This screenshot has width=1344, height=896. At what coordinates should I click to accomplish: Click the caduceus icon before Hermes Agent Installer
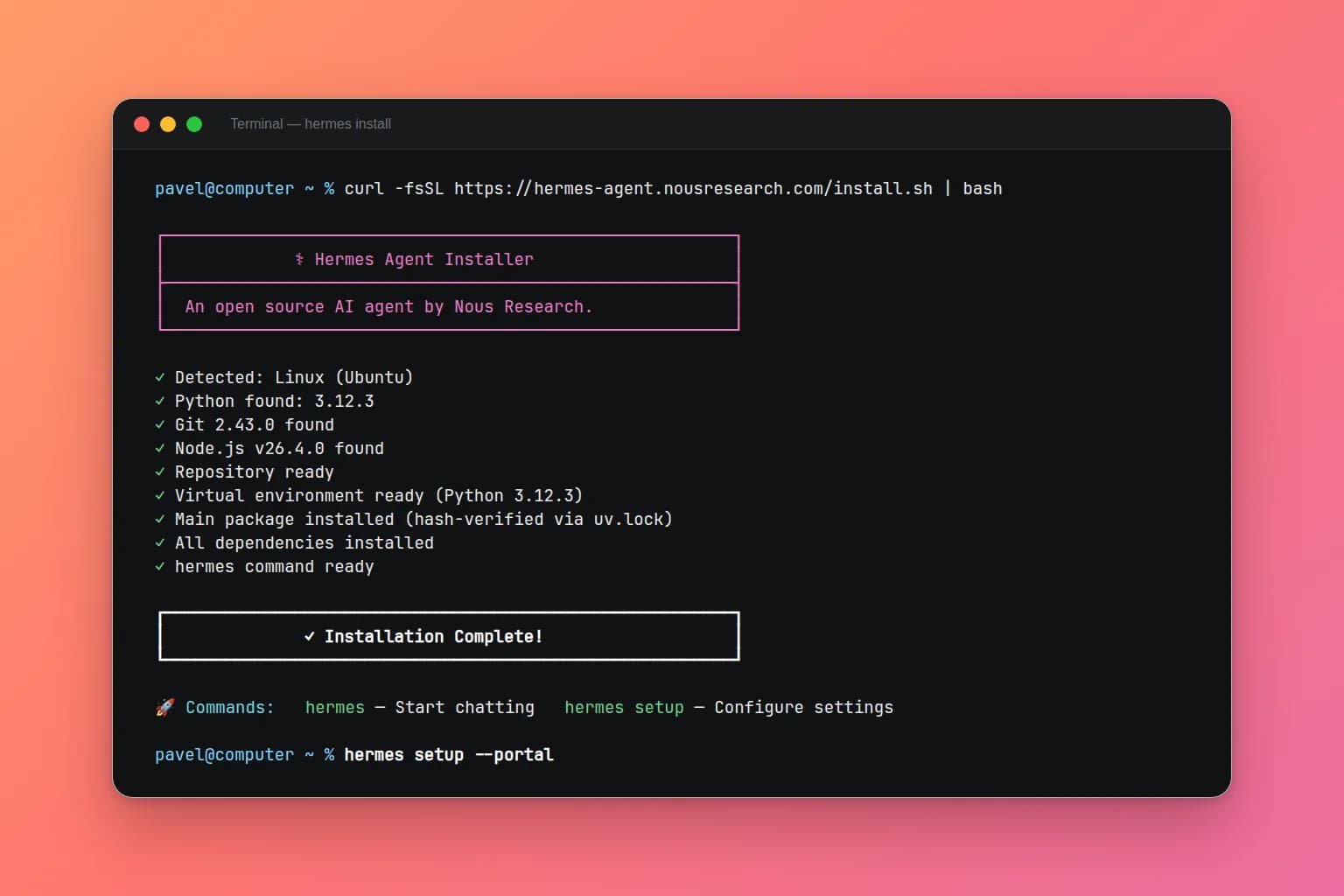point(299,260)
